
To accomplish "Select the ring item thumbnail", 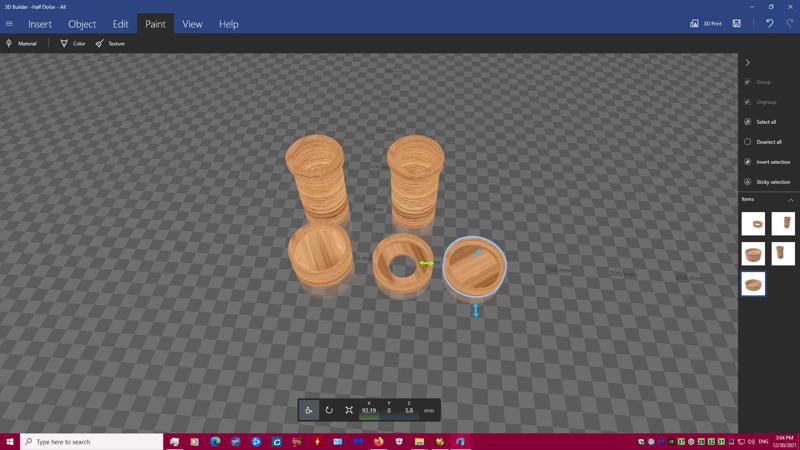I will 753,223.
